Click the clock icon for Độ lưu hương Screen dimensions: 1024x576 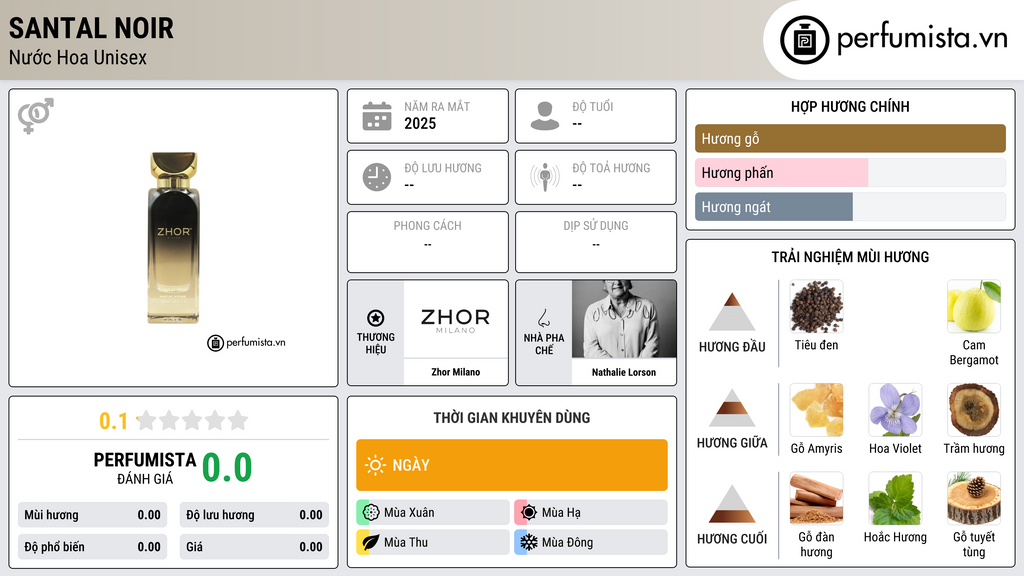377,177
